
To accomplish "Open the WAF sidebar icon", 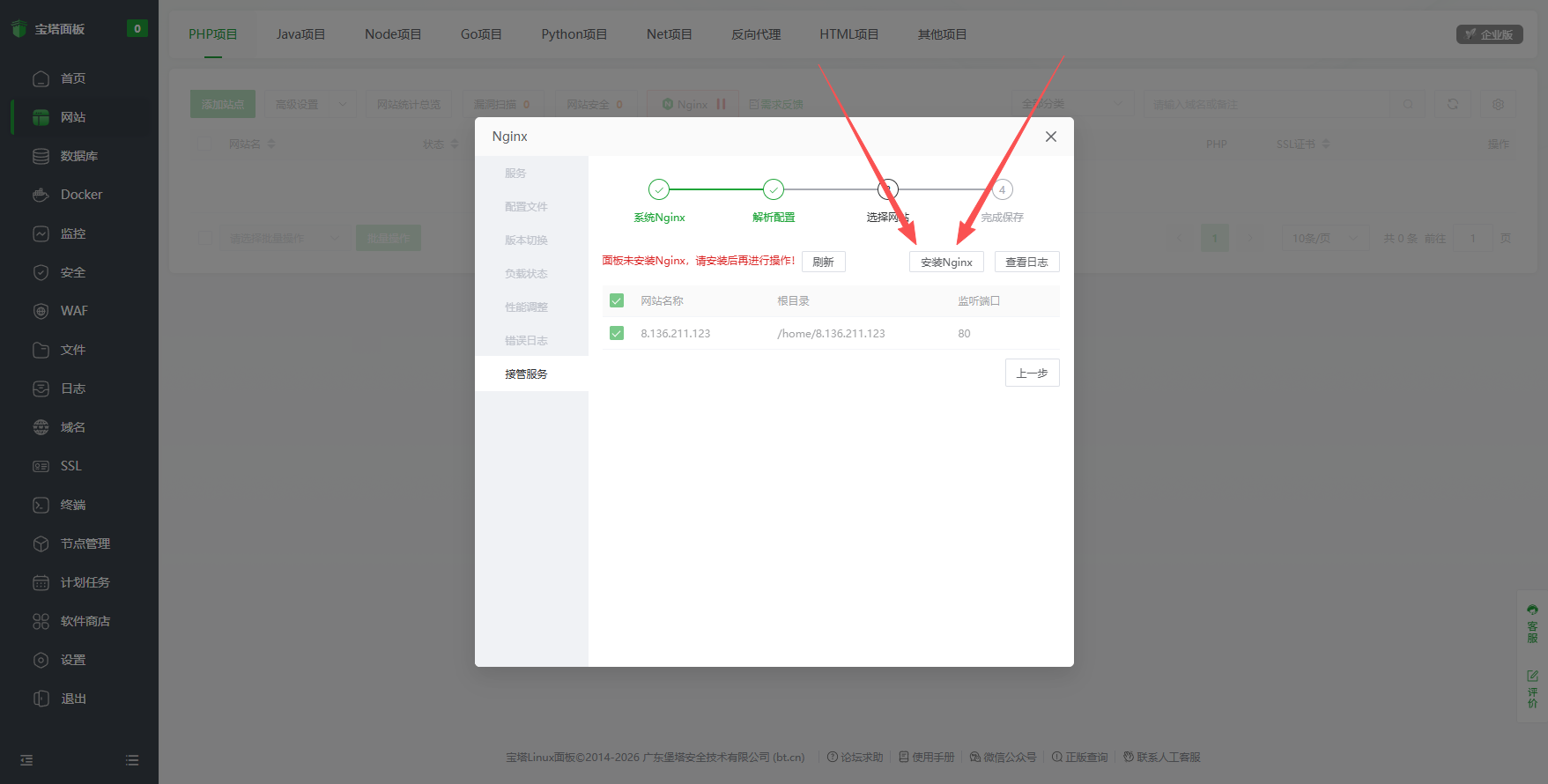I will tap(41, 311).
